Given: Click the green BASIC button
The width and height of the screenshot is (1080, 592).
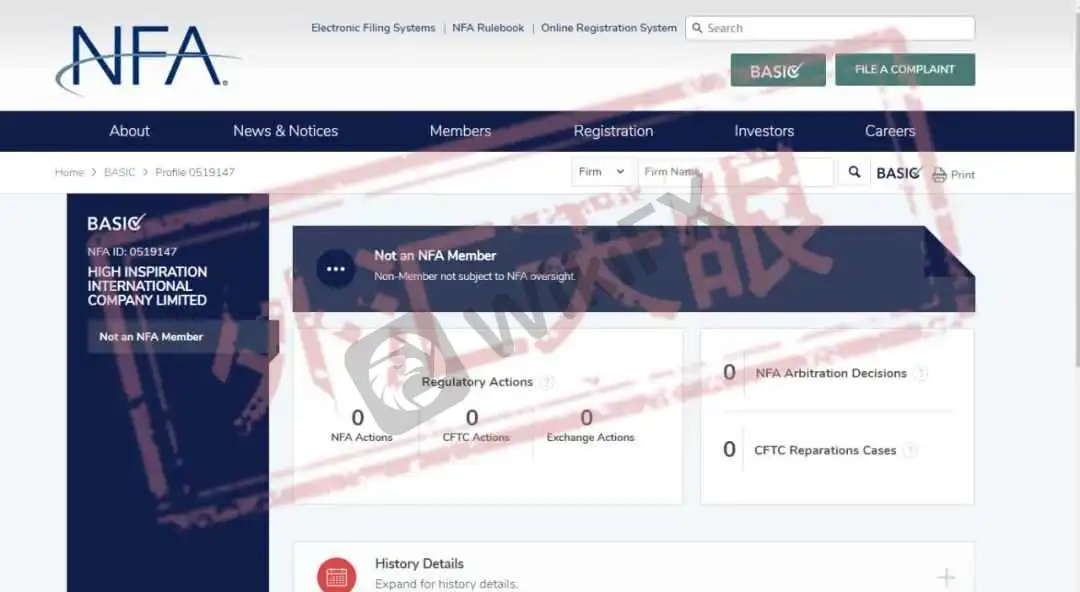Looking at the screenshot, I should pyautogui.click(x=778, y=70).
